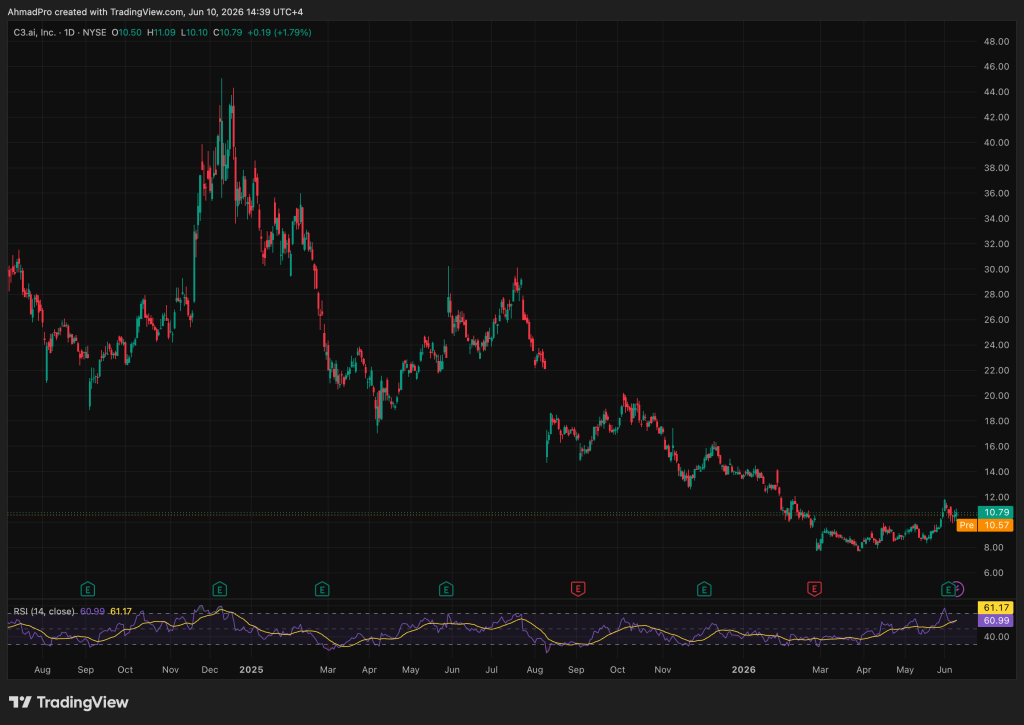Click the 30.00 price scale label
This screenshot has height=725, width=1024.
pos(997,269)
